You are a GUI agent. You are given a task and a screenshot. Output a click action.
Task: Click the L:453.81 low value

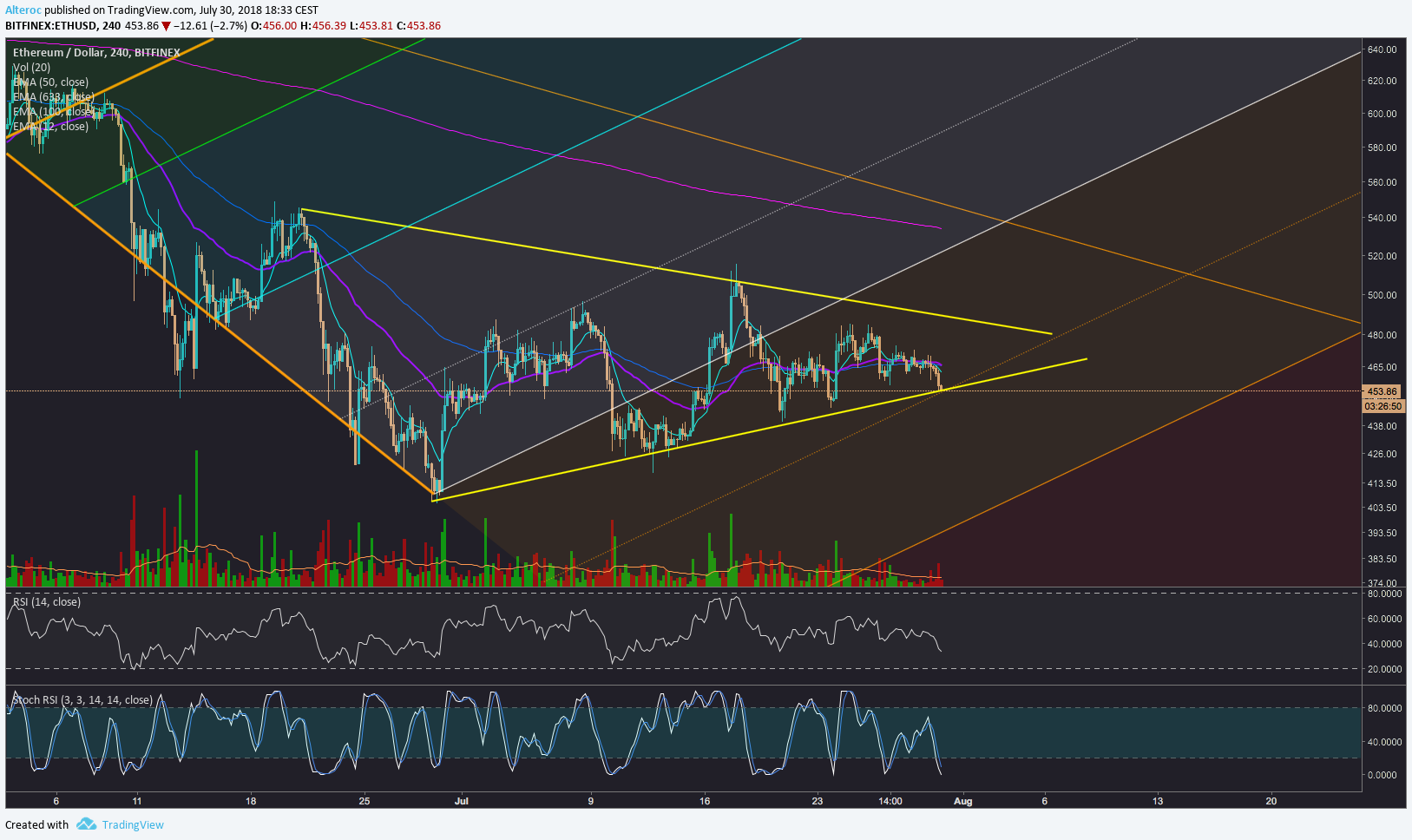point(371,26)
